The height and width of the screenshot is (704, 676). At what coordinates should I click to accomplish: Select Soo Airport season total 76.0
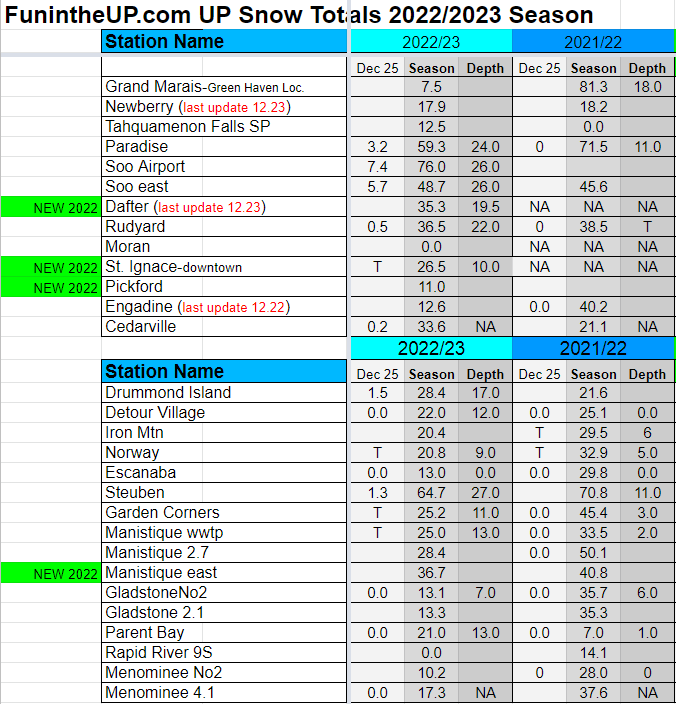pyautogui.click(x=431, y=167)
